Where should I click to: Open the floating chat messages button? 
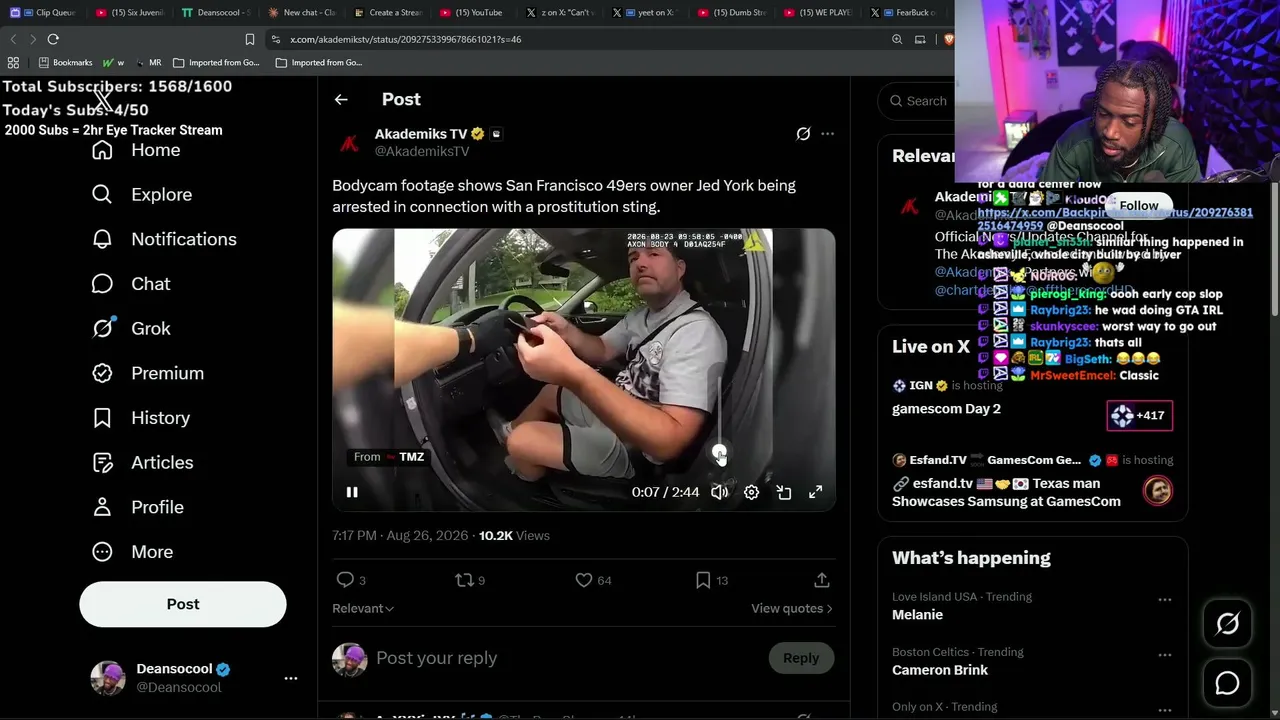(1227, 683)
